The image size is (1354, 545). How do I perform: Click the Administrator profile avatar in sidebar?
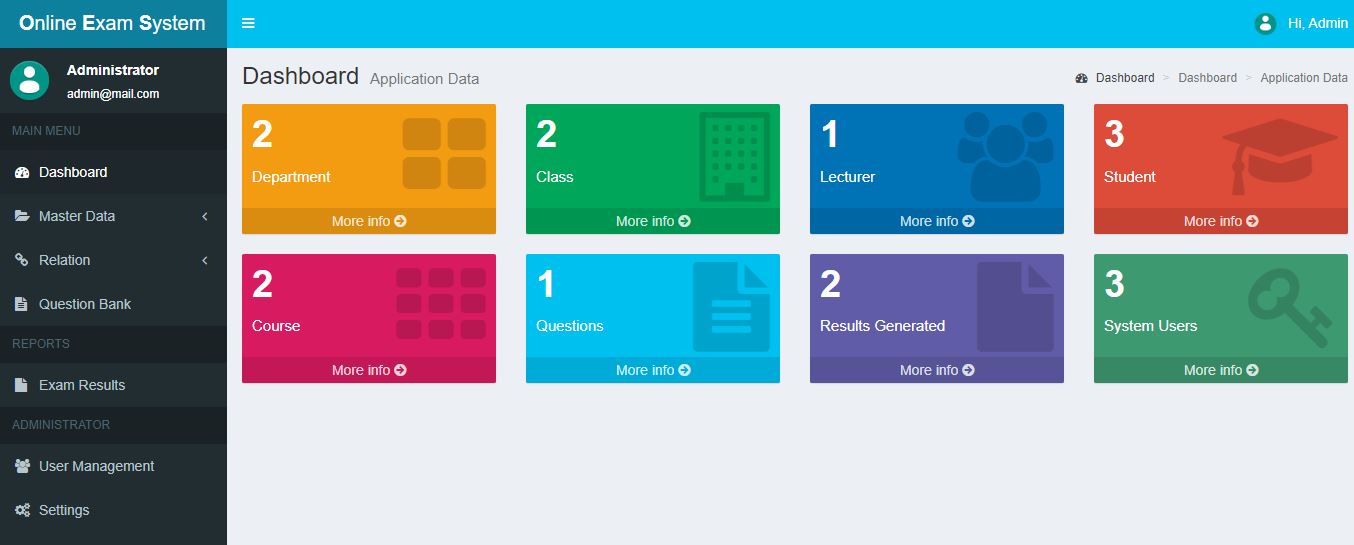[29, 80]
